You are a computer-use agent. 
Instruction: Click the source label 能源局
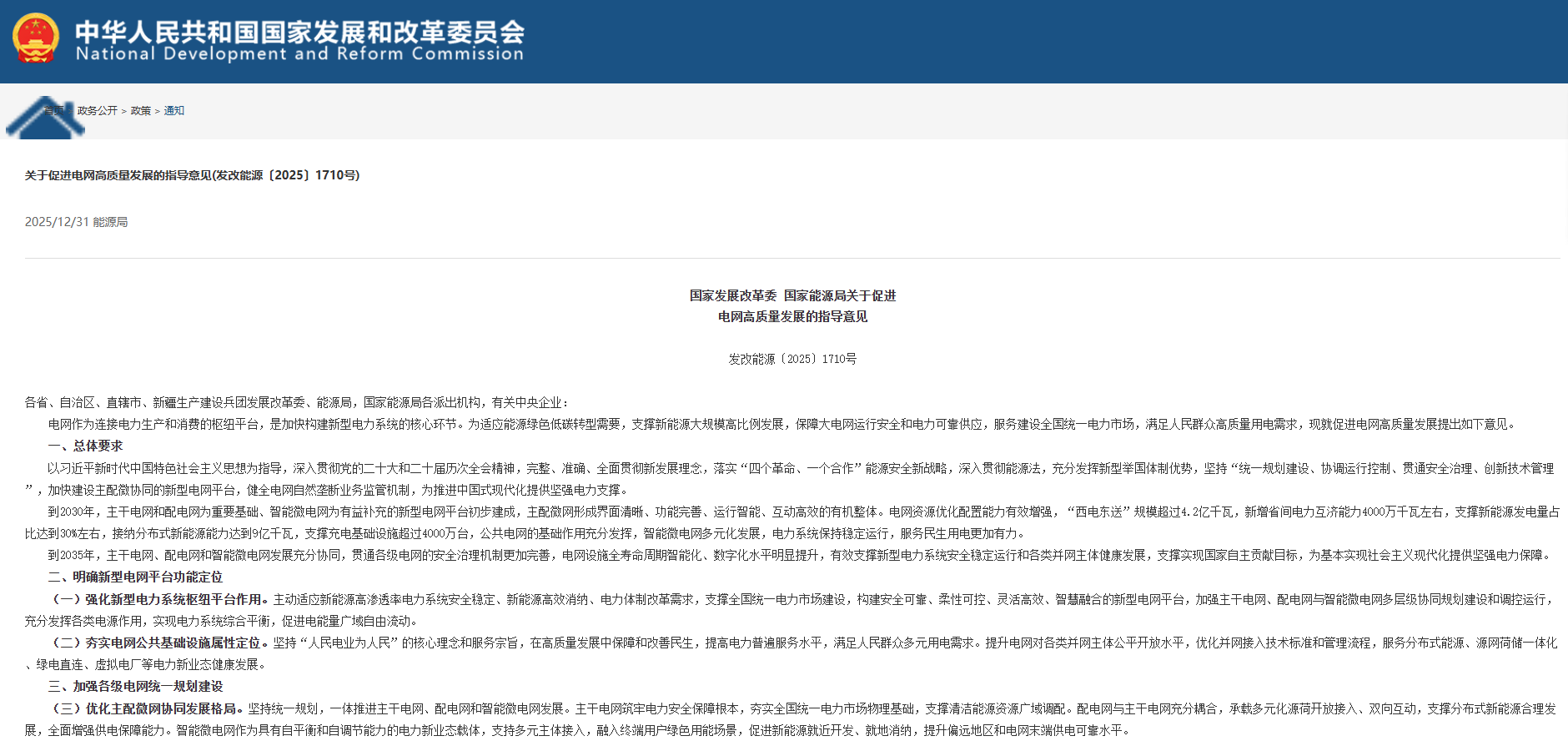[110, 222]
